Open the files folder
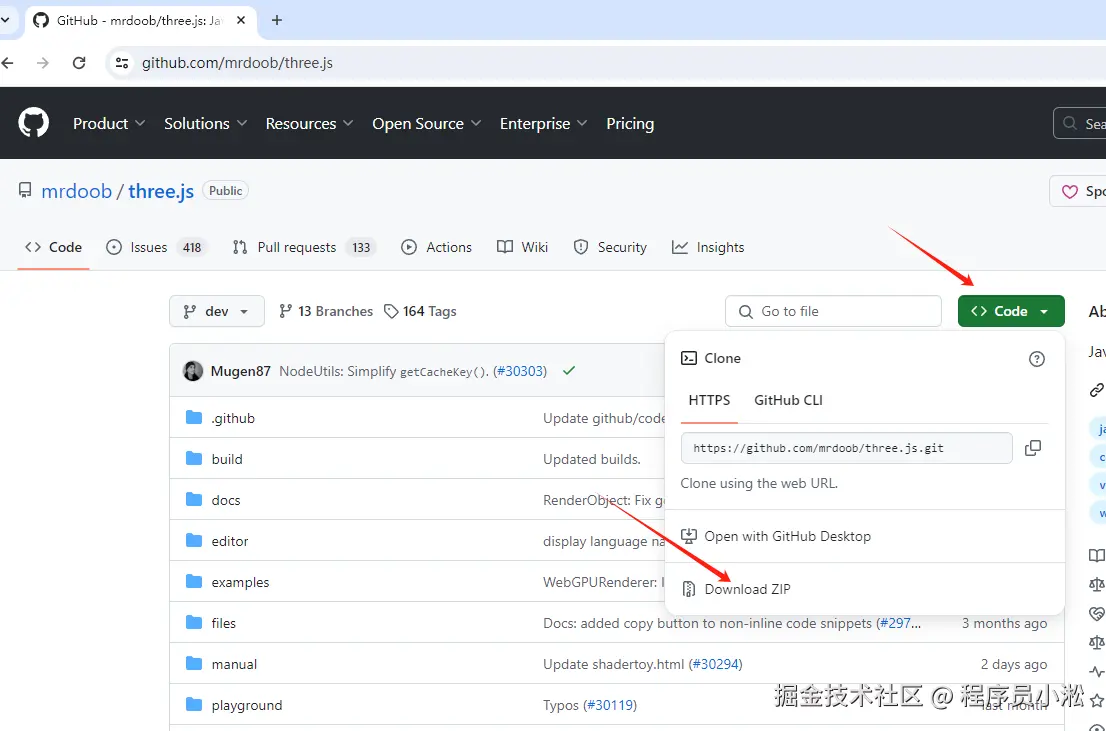This screenshot has width=1106, height=731. pyautogui.click(x=224, y=623)
